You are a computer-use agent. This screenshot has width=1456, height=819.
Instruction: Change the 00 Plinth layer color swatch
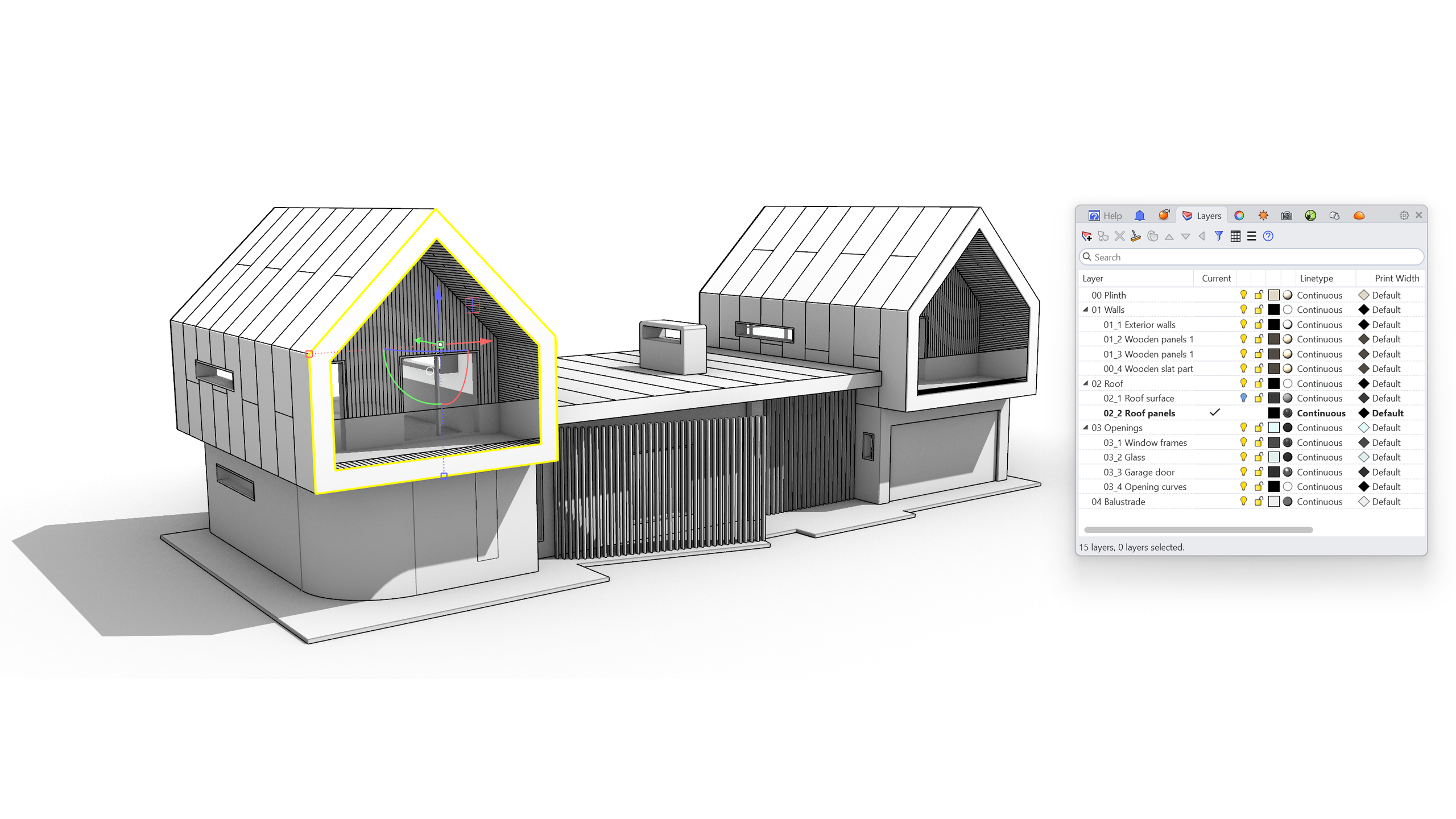tap(1274, 295)
